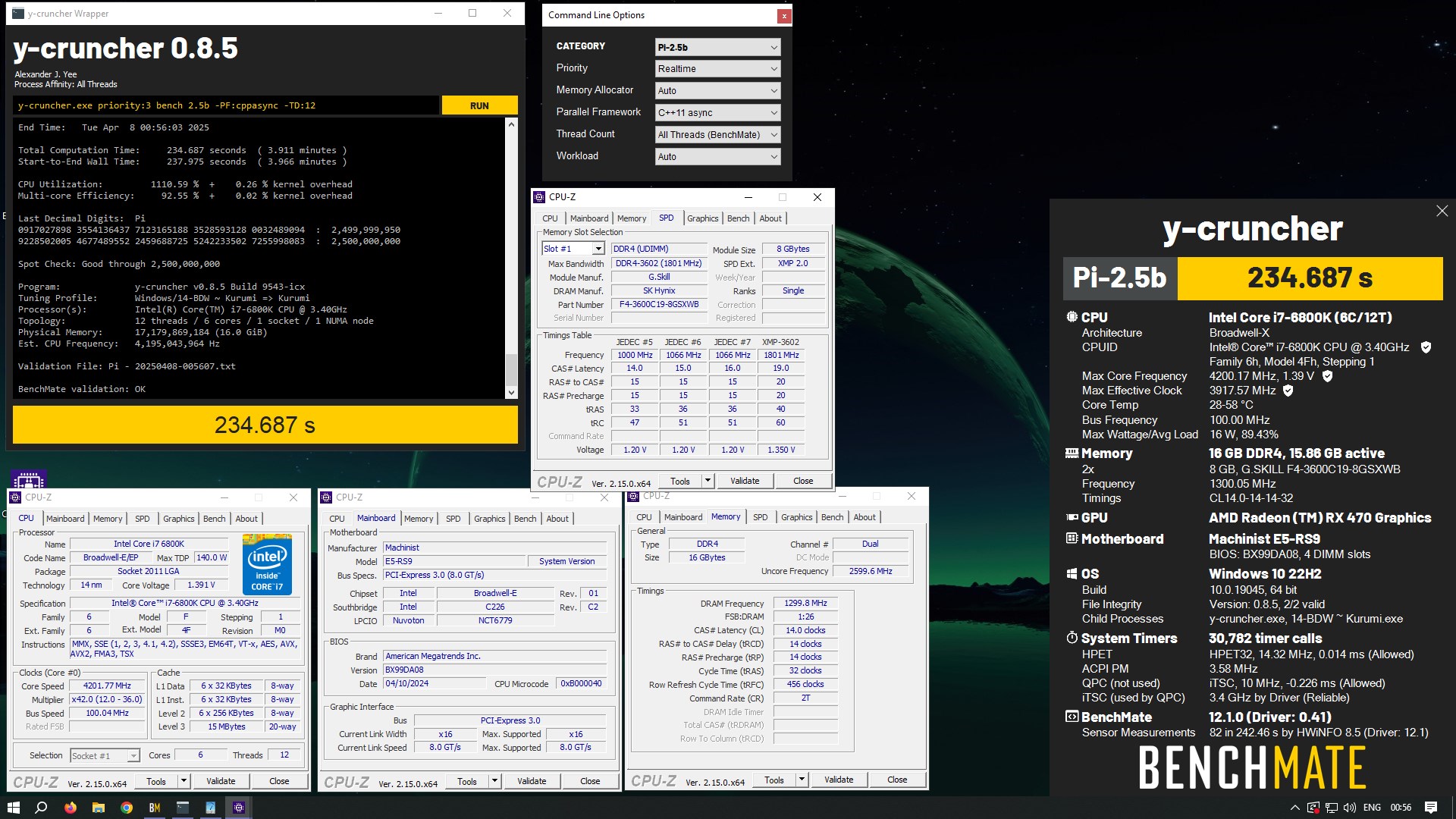Open the Parallel Framework dropdown
Screen dimensions: 1456x819
(717, 113)
